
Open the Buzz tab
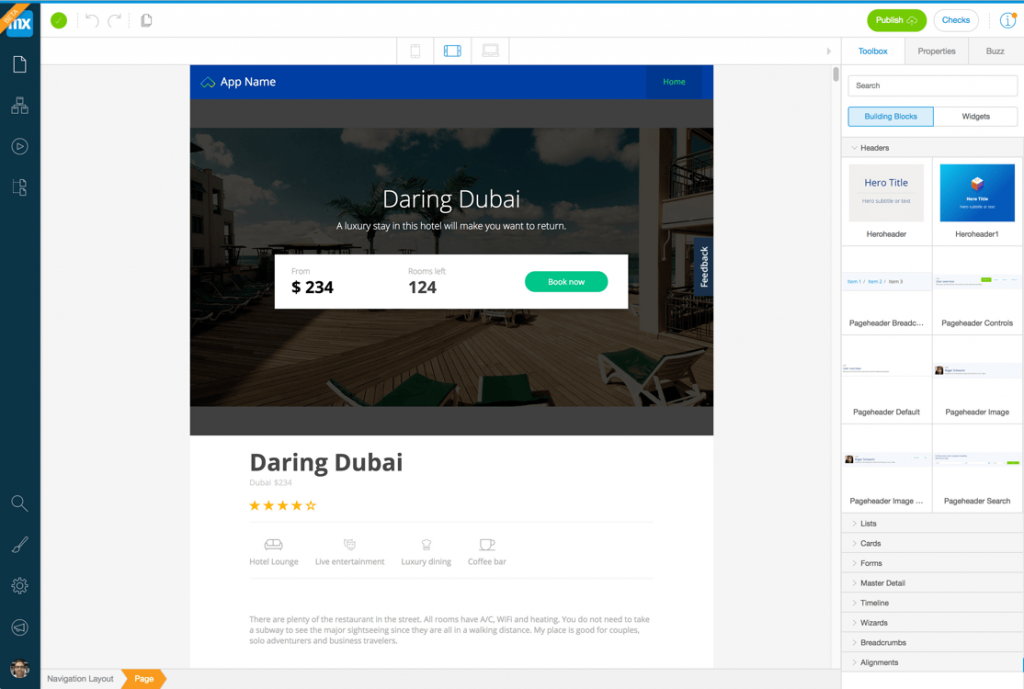pos(995,51)
